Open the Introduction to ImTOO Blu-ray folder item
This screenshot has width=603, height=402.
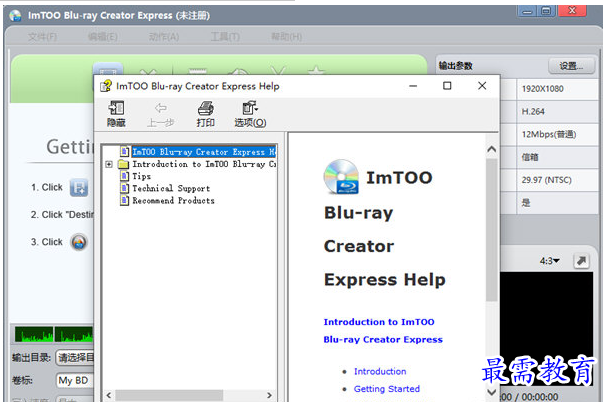pos(204,164)
